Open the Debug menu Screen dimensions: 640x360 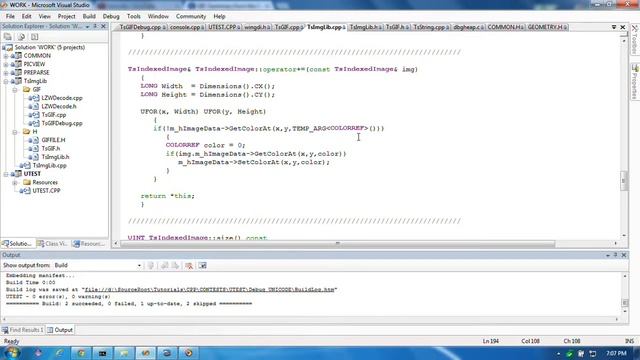111,16
